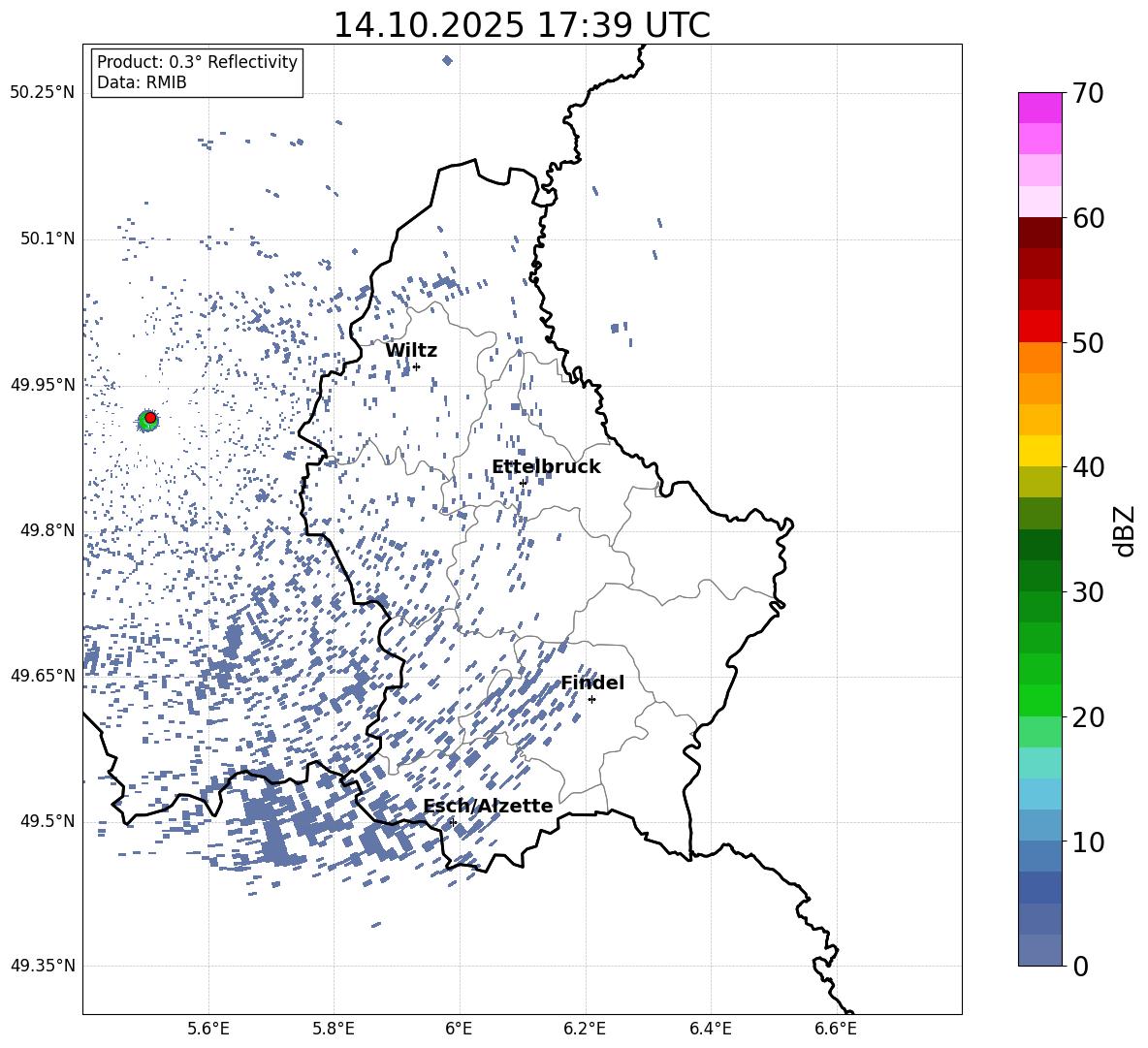The width and height of the screenshot is (1148, 1048).
Task: Click the Wiltz cross marker
Action: (416, 366)
